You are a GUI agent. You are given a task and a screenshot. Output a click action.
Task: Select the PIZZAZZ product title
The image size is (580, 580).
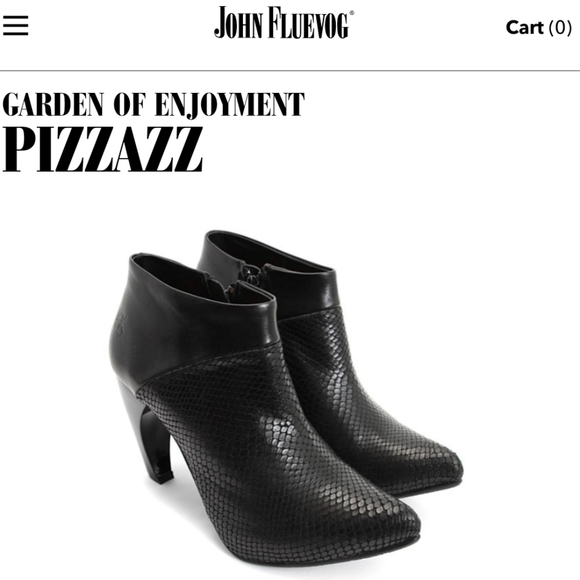(x=103, y=149)
